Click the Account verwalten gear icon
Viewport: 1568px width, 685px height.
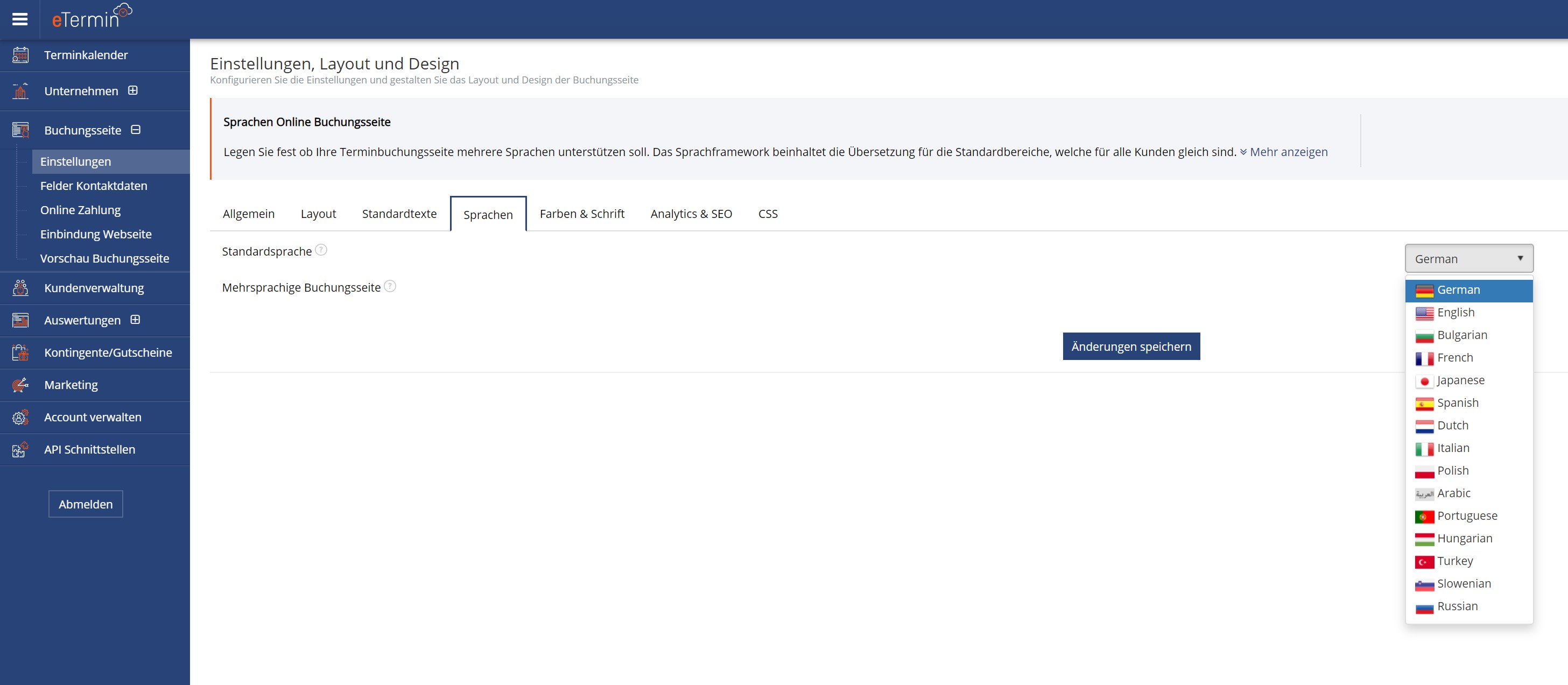click(x=20, y=416)
